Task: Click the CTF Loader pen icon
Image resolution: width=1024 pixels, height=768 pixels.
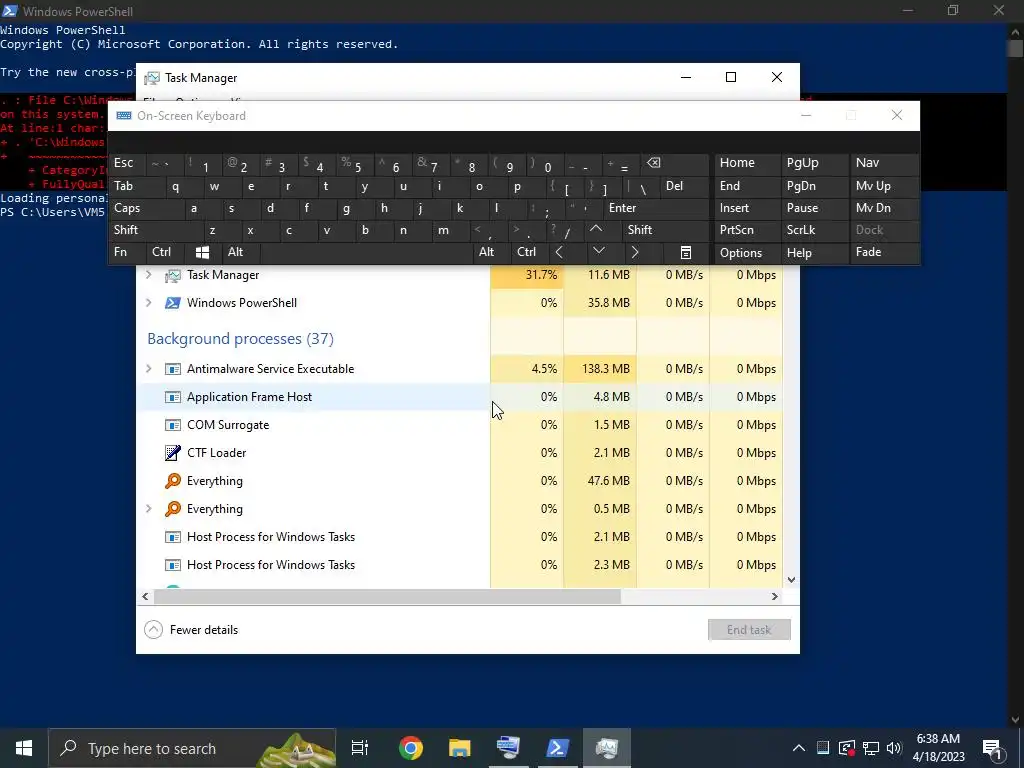Action: click(x=172, y=453)
